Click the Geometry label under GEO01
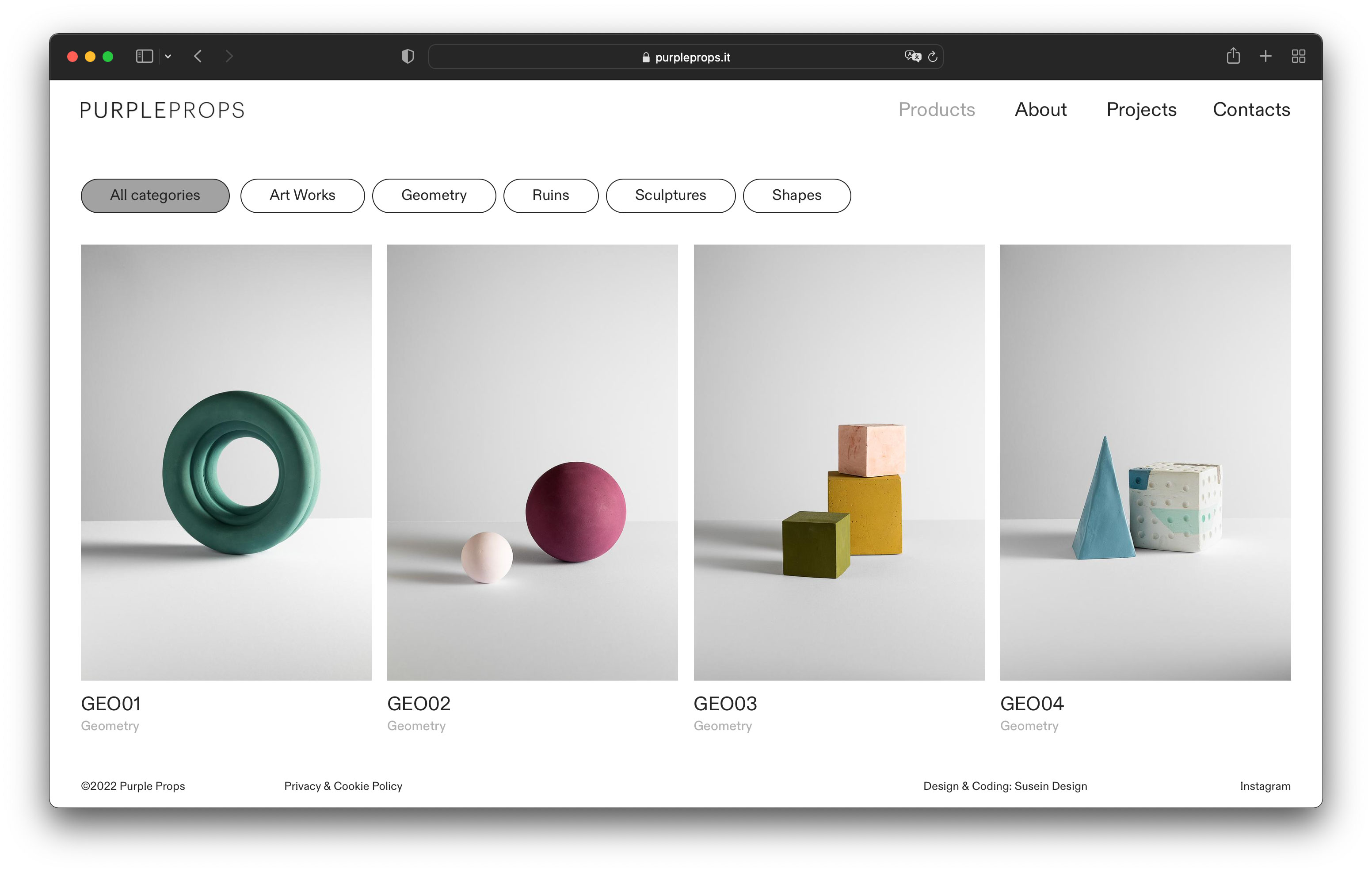 point(110,726)
